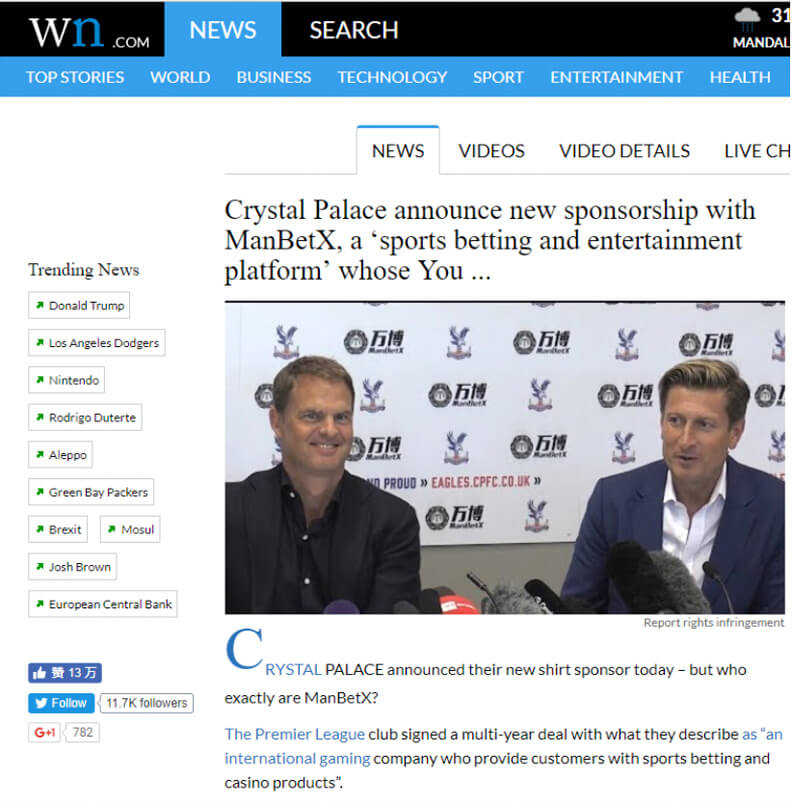This screenshot has width=793, height=806.
Task: Click the arrow icon beside Brexit
Action: pyautogui.click(x=39, y=529)
